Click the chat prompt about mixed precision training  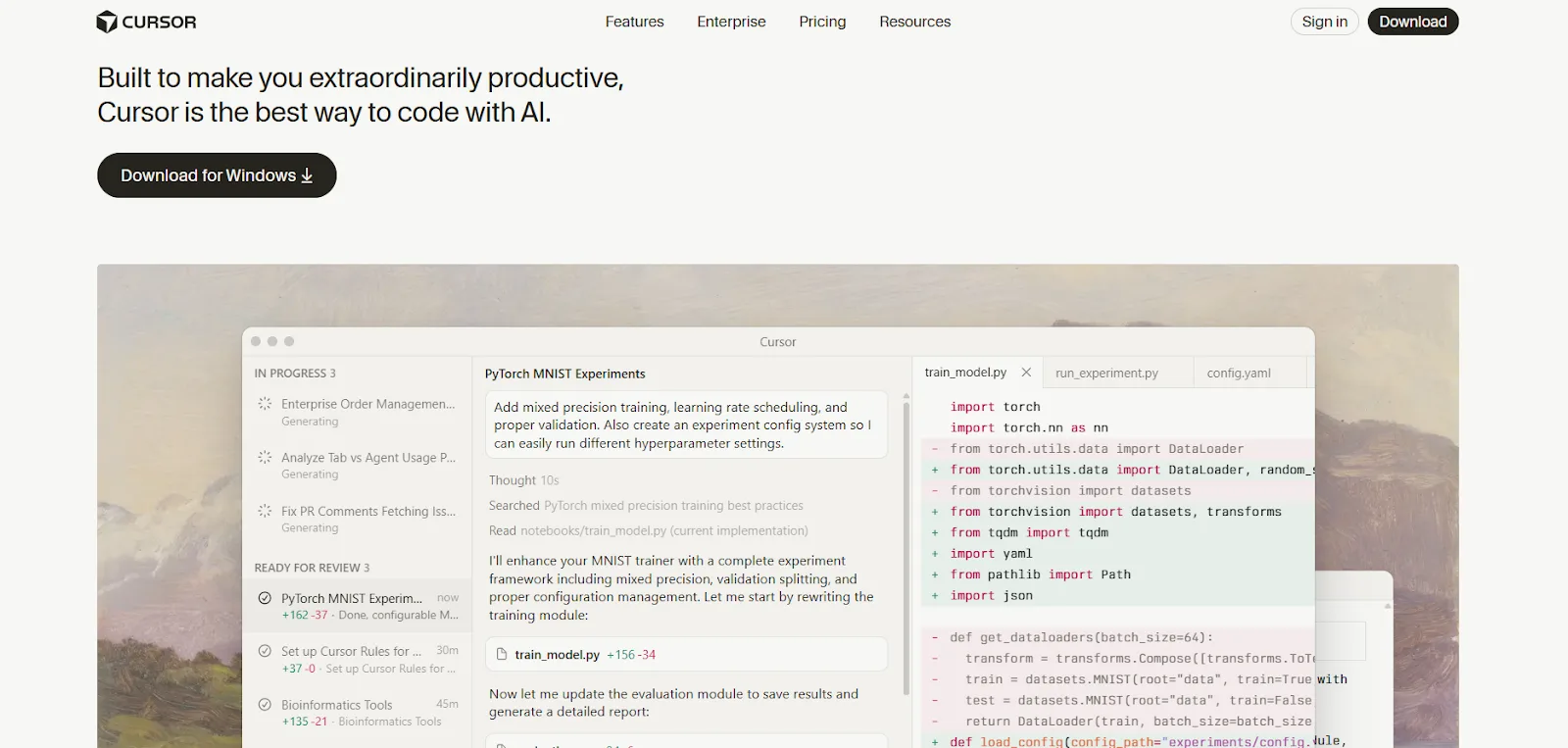click(x=687, y=424)
